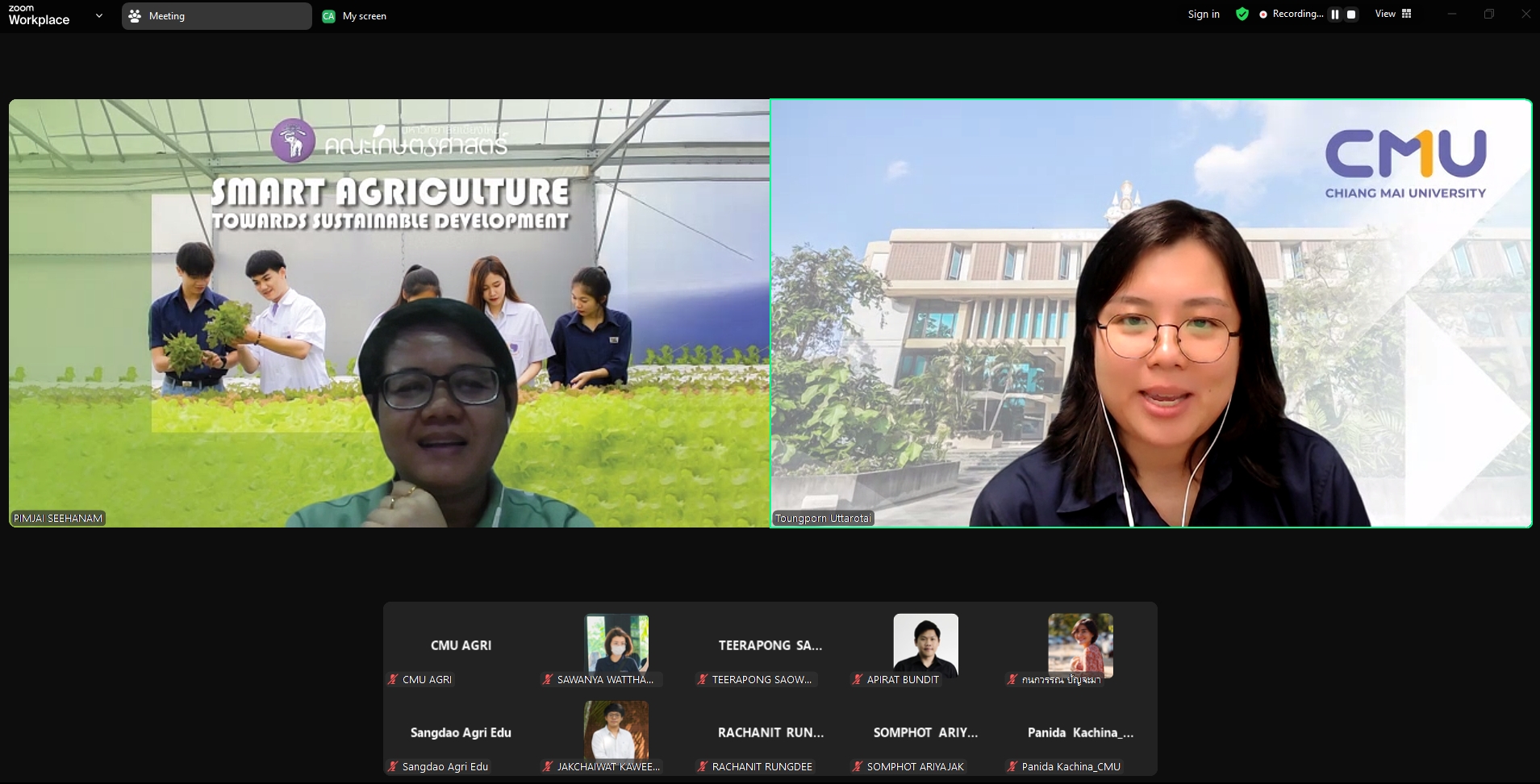Minimize the Zoom window
Viewport: 1540px width, 784px height.
pyautogui.click(x=1452, y=14)
